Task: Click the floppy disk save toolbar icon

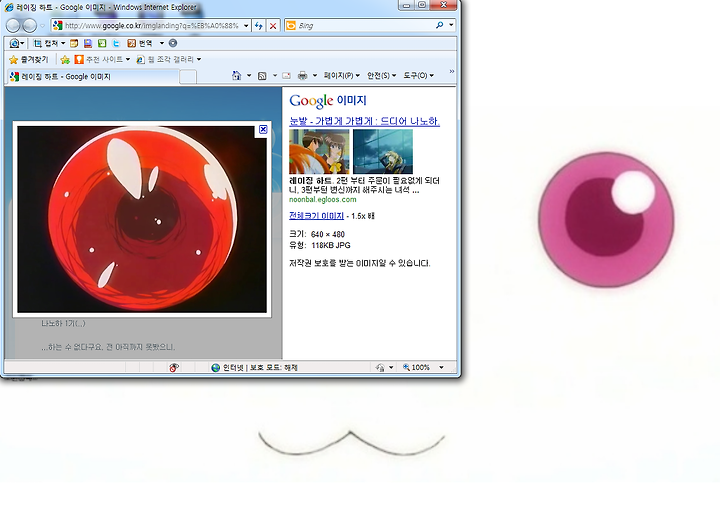Action: pyautogui.click(x=88, y=43)
